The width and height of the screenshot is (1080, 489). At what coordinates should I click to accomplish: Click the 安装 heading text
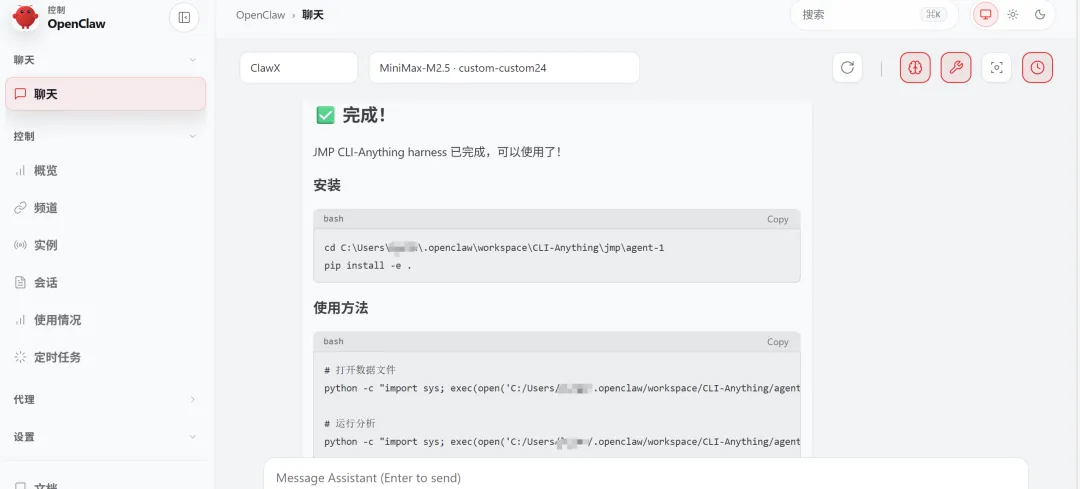click(327, 185)
